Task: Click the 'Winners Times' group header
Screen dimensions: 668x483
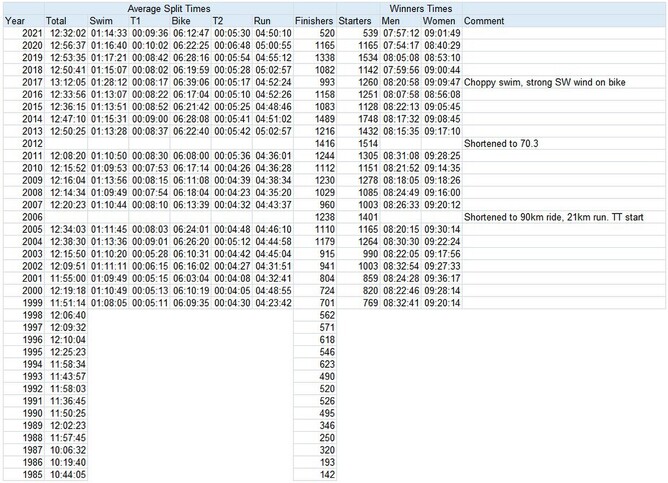Action: [420, 8]
